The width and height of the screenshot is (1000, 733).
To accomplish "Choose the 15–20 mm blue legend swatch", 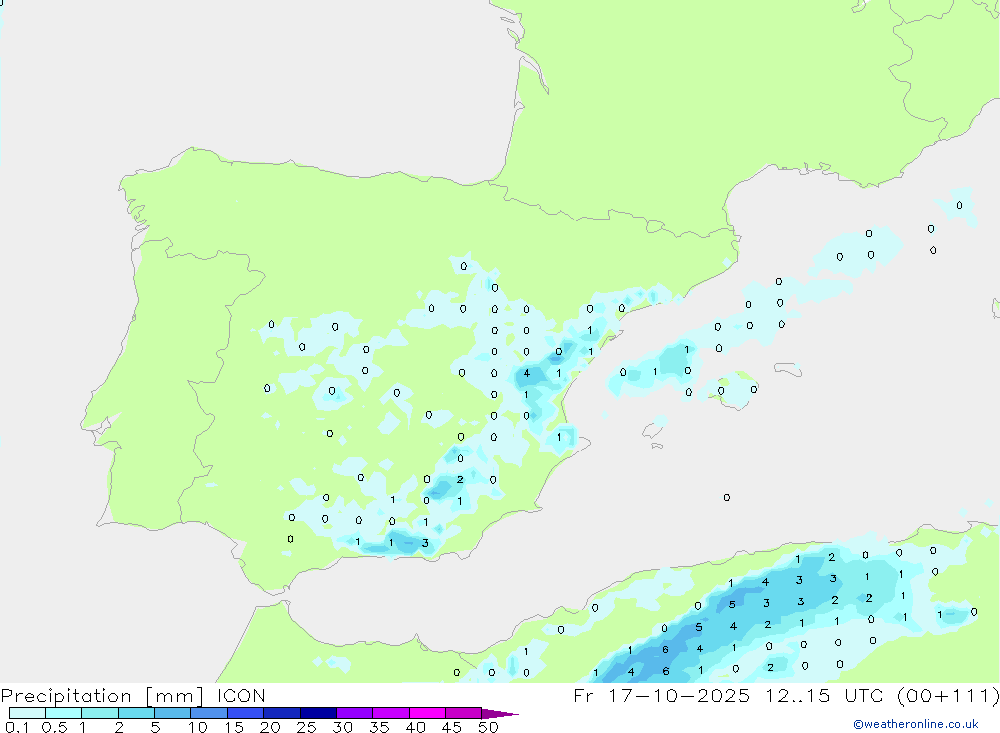I will (x=246, y=713).
